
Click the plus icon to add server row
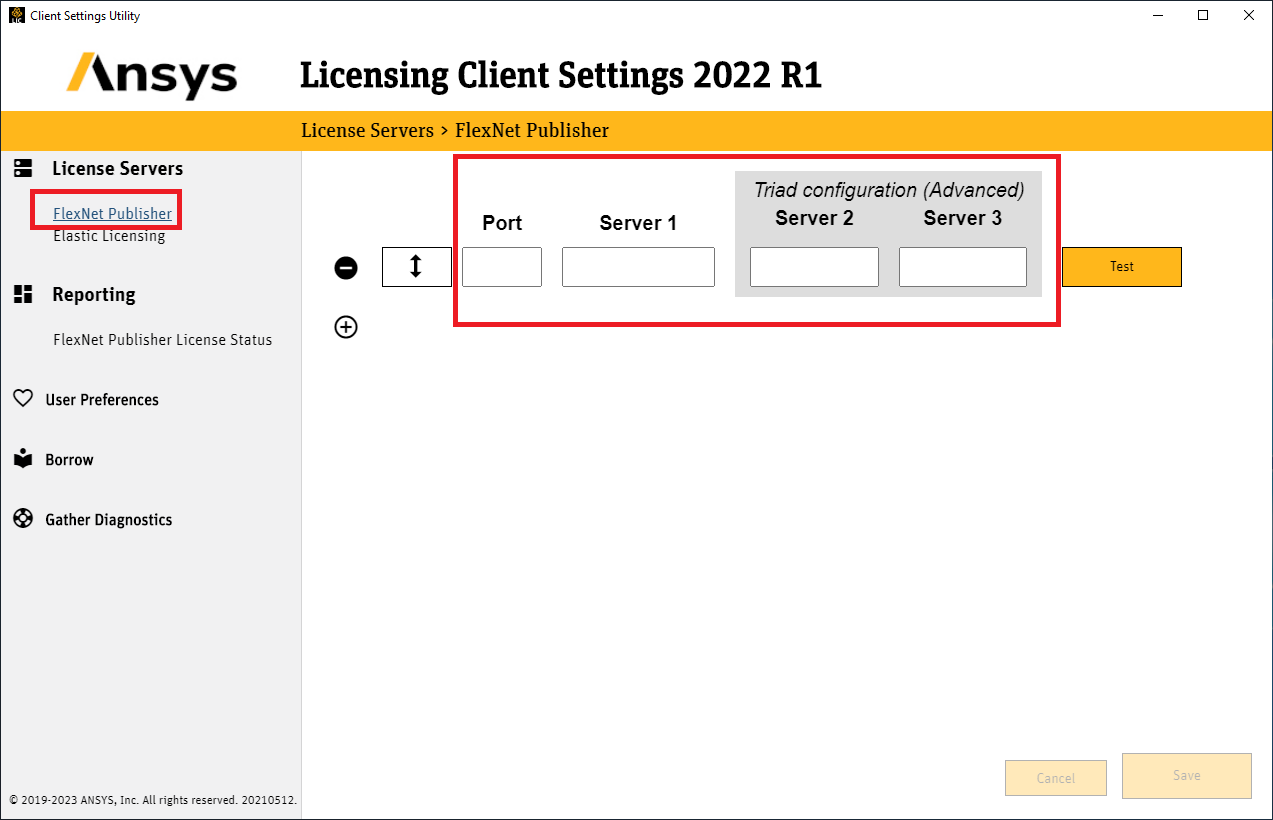346,327
